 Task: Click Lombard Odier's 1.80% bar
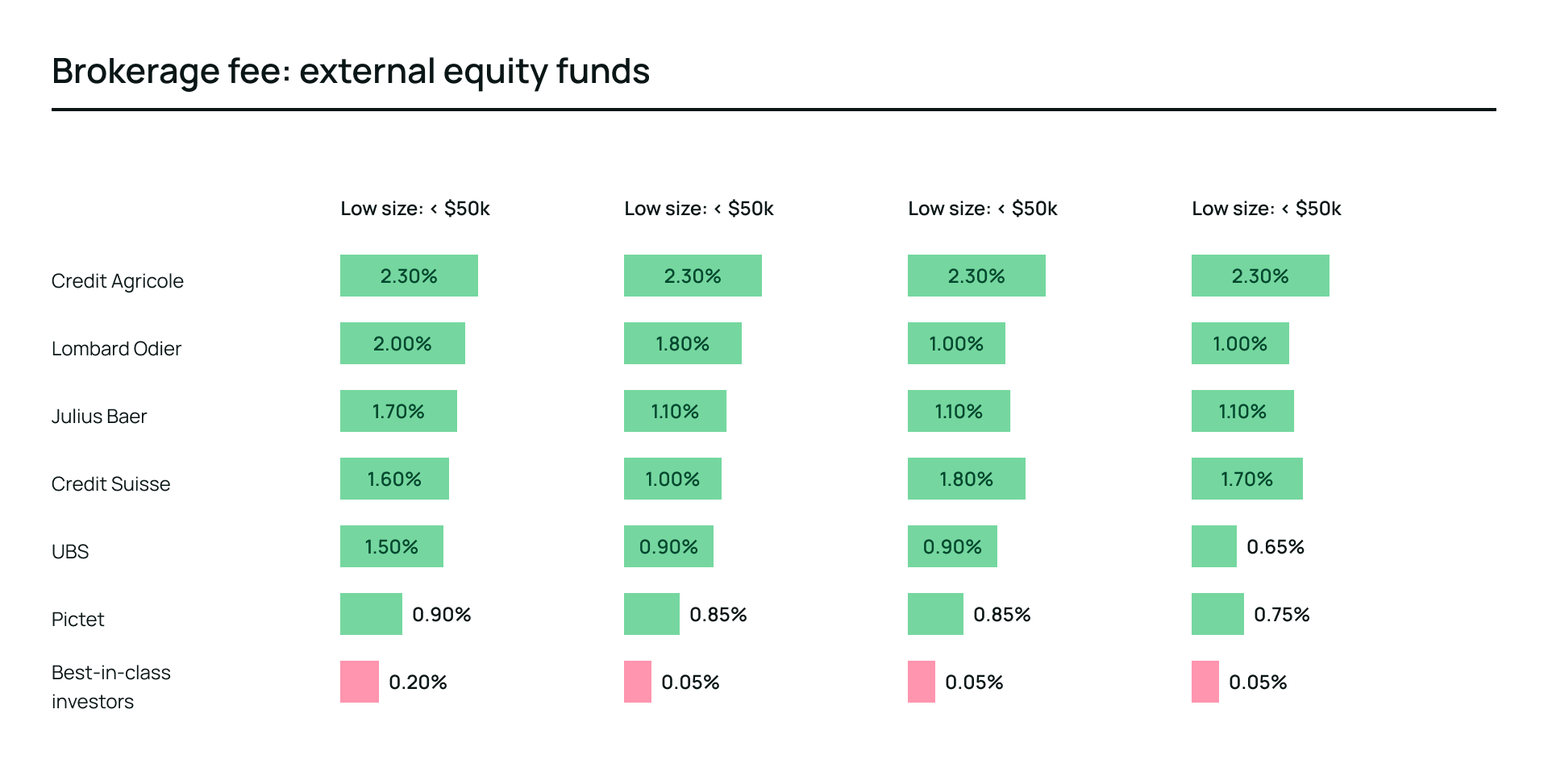click(x=682, y=344)
